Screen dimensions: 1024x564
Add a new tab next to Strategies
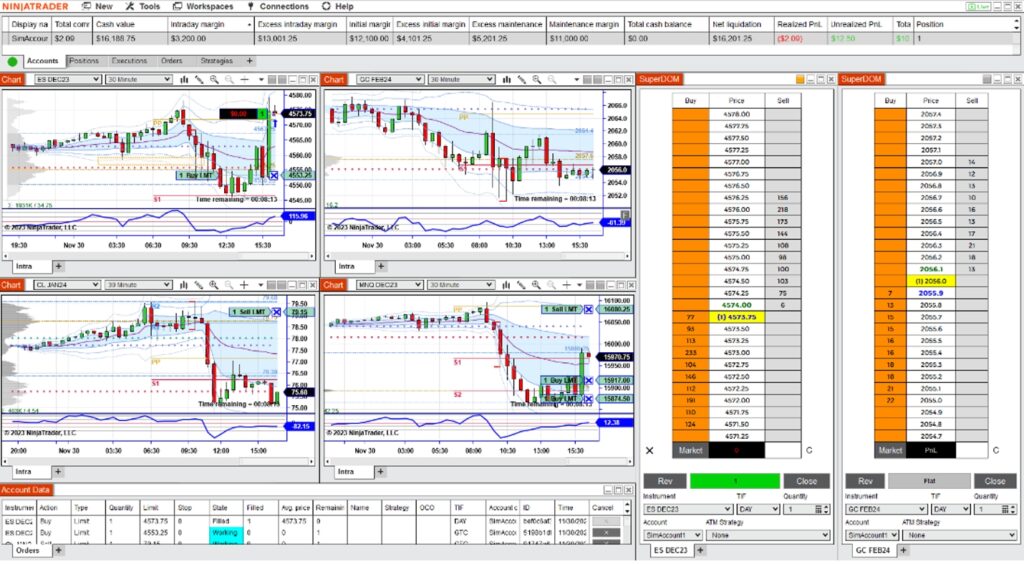coord(249,61)
